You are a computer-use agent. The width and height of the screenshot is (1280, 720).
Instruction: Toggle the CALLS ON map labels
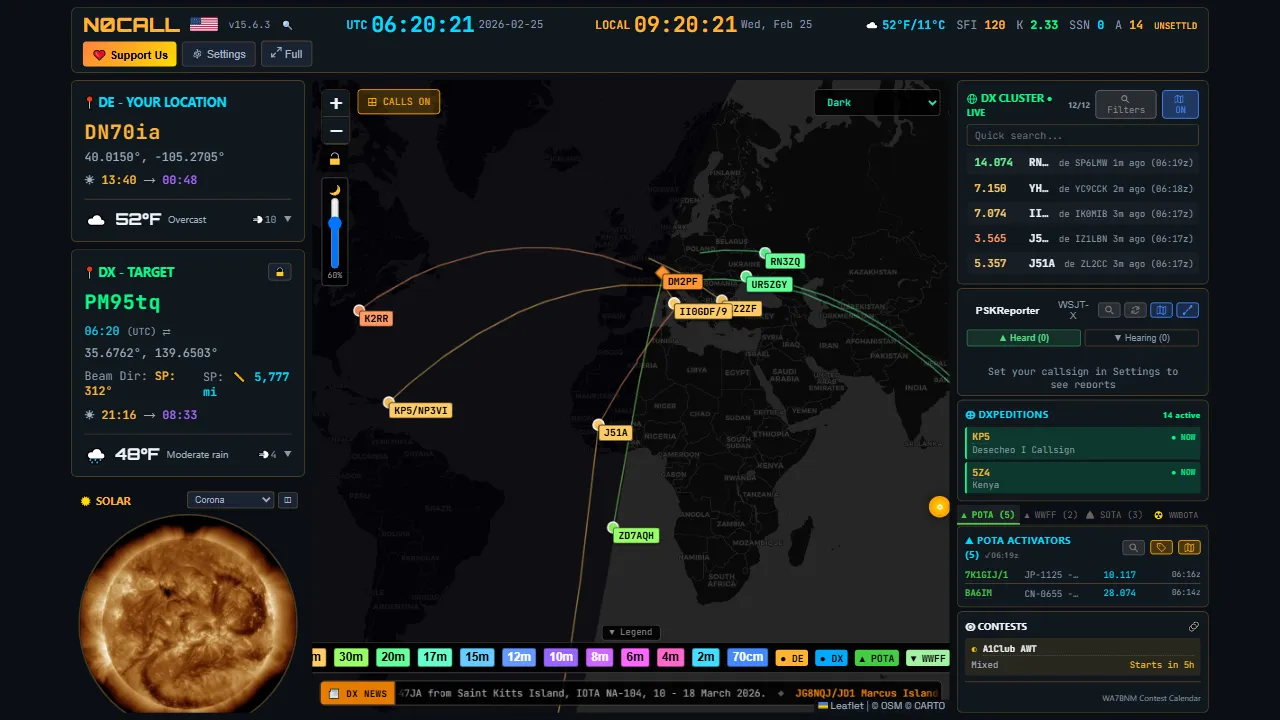tap(398, 102)
